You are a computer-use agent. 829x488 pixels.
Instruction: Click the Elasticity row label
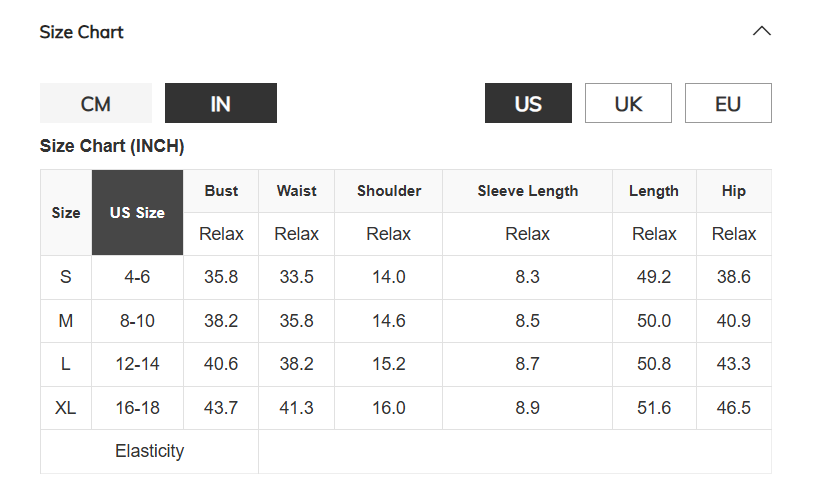[x=150, y=451]
